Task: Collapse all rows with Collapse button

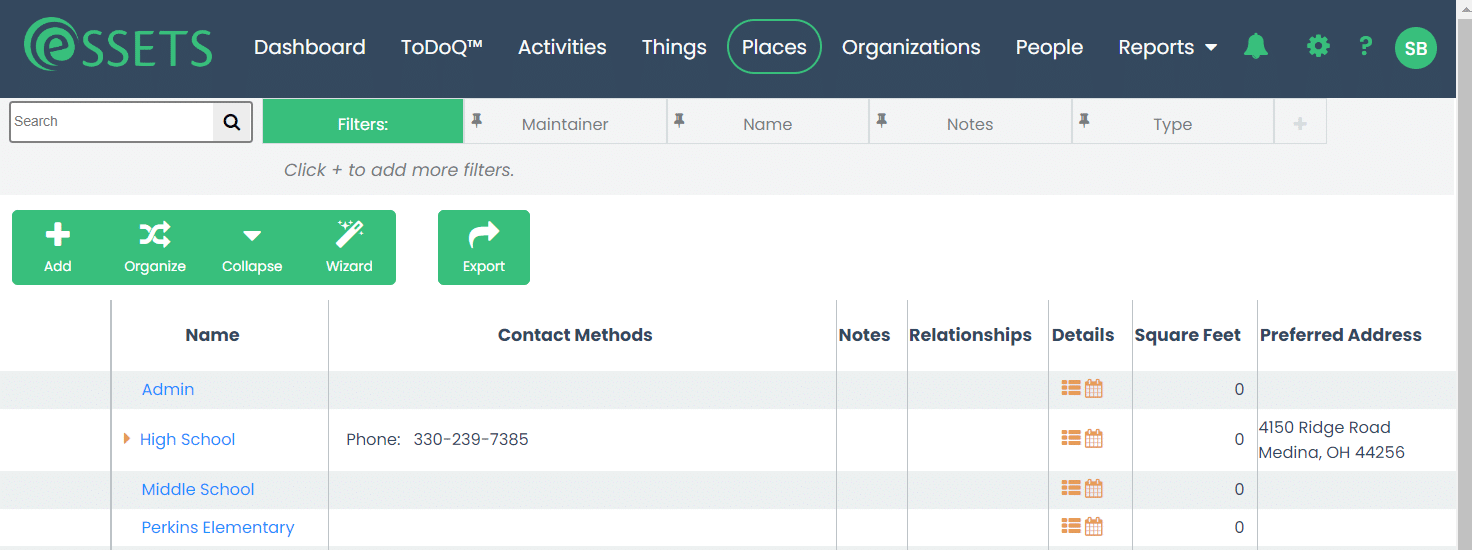Action: [252, 247]
